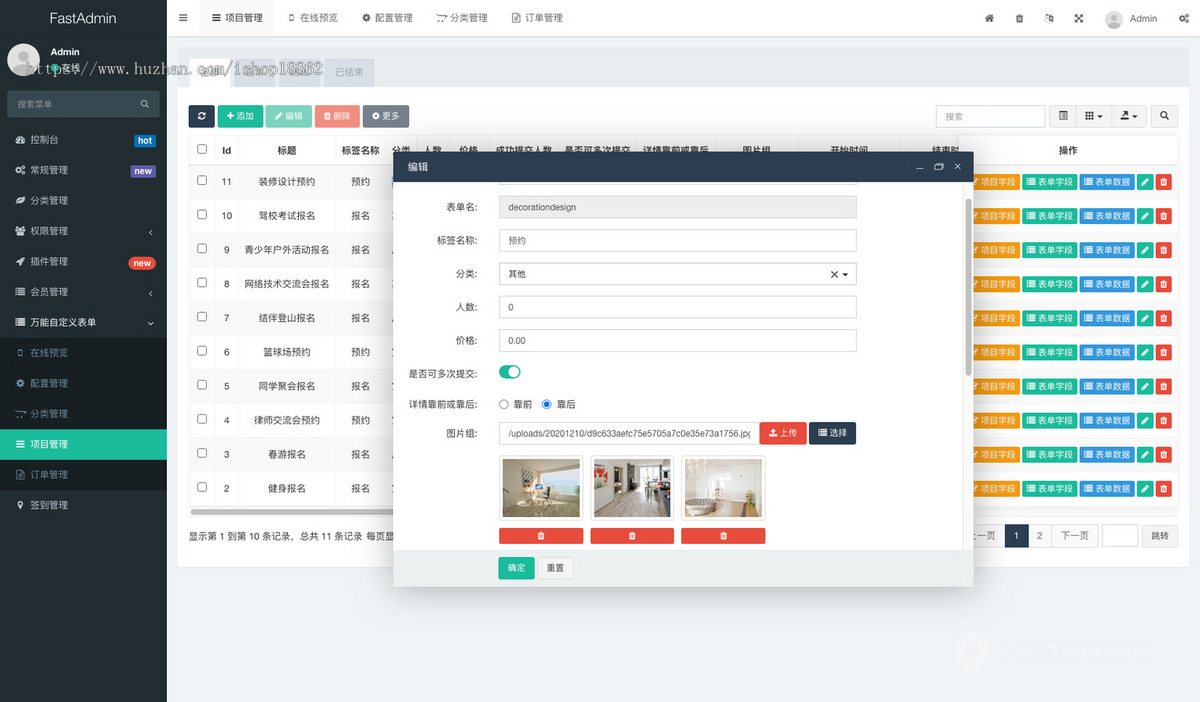Open table search using the magnifier icon
Viewport: 1200px width, 702px height.
tap(1163, 116)
